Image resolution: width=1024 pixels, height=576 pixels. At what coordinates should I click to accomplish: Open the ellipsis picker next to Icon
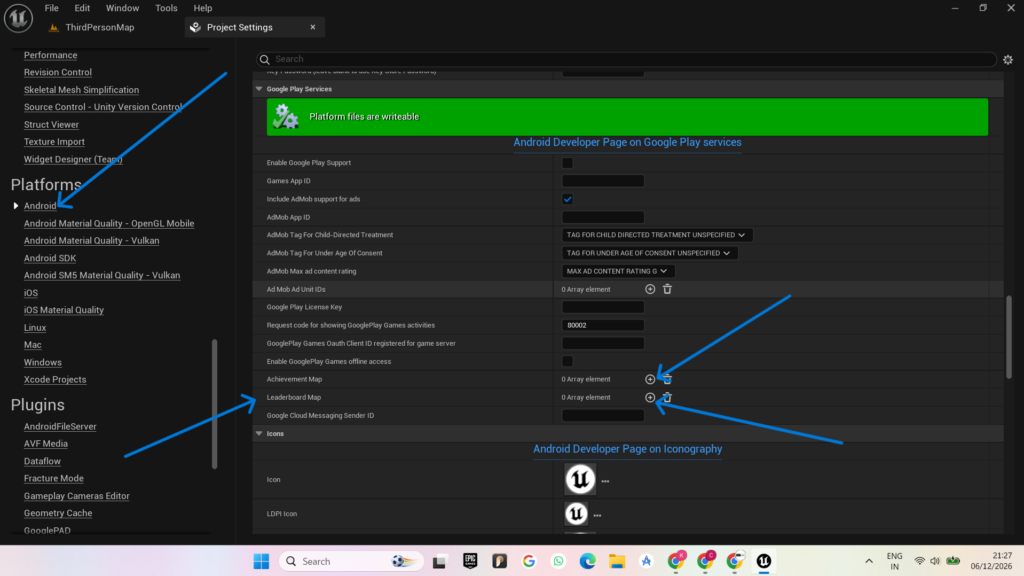[x=605, y=481]
